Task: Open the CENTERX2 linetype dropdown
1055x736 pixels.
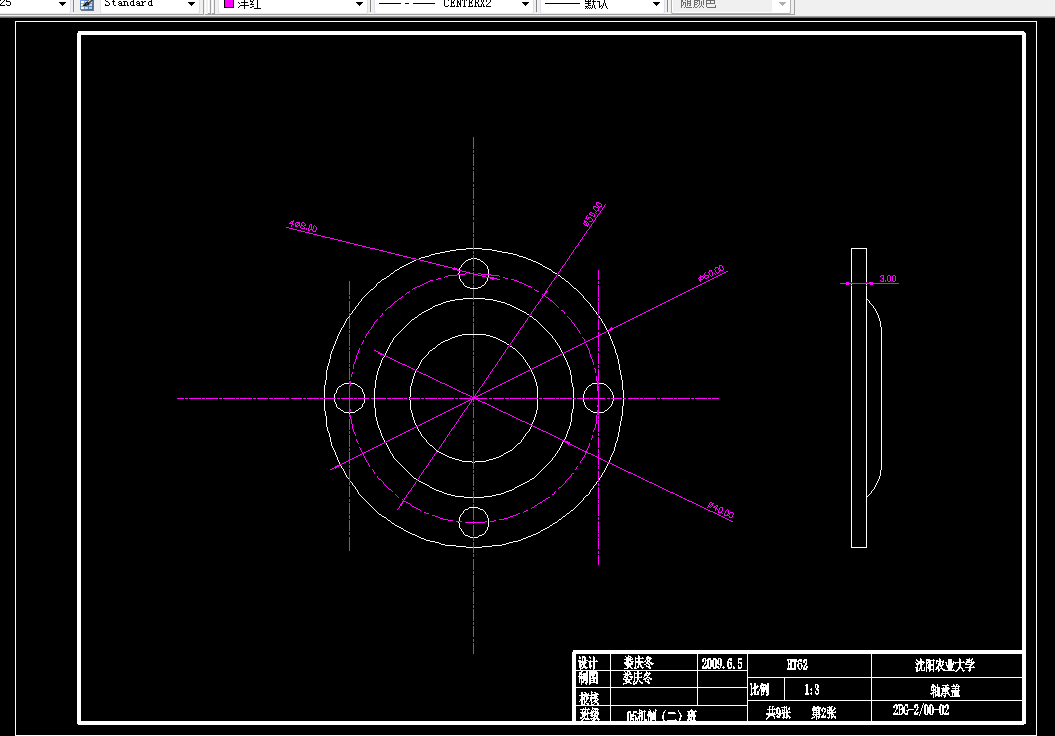Action: [x=525, y=4]
